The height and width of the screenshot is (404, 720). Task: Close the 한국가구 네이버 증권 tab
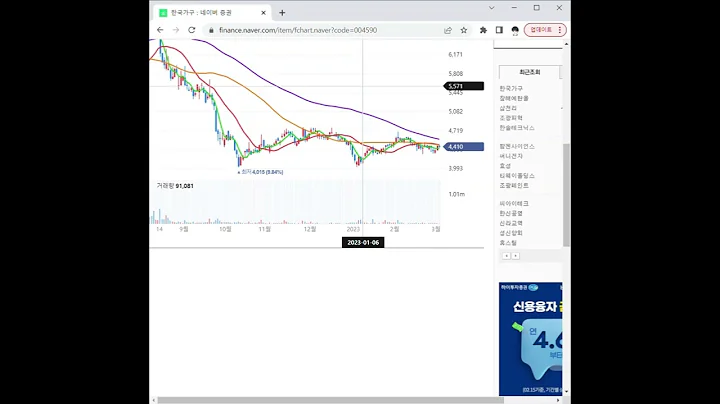tap(263, 13)
